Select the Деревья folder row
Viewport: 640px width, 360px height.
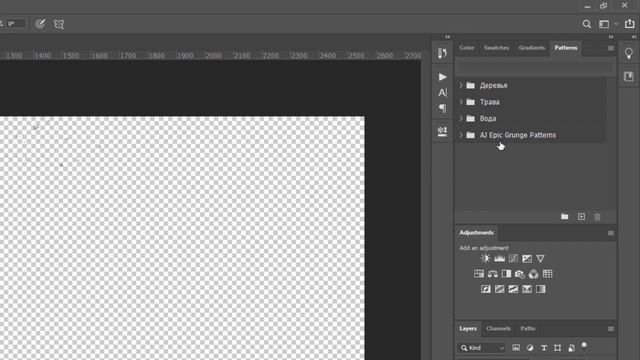point(531,85)
